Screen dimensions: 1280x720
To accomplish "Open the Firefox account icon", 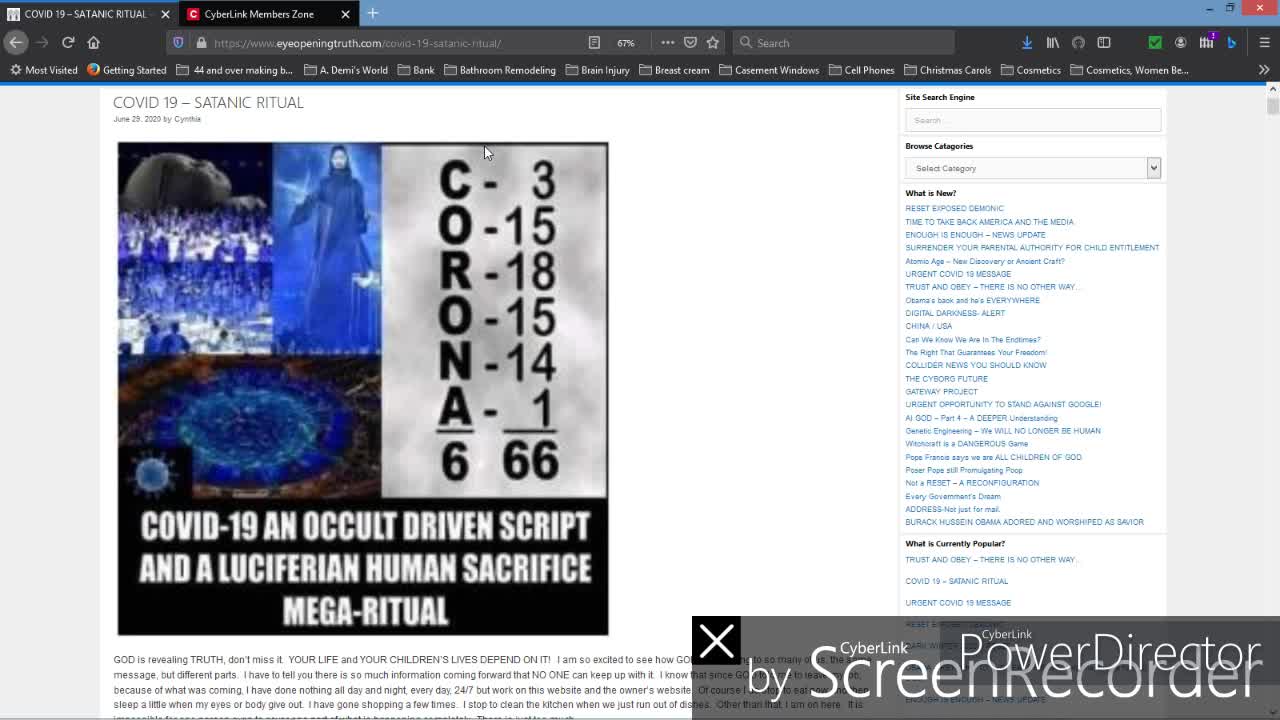I will coord(1181,42).
